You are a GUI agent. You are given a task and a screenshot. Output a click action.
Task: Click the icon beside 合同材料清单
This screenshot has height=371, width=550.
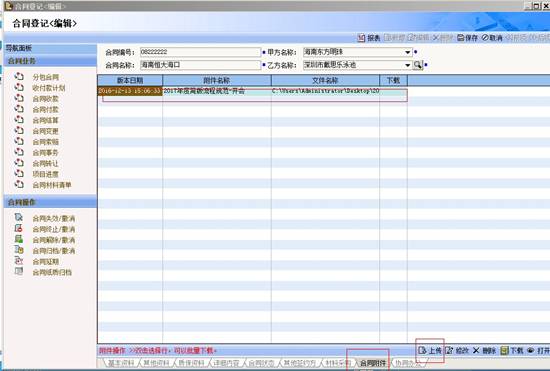(x=19, y=184)
